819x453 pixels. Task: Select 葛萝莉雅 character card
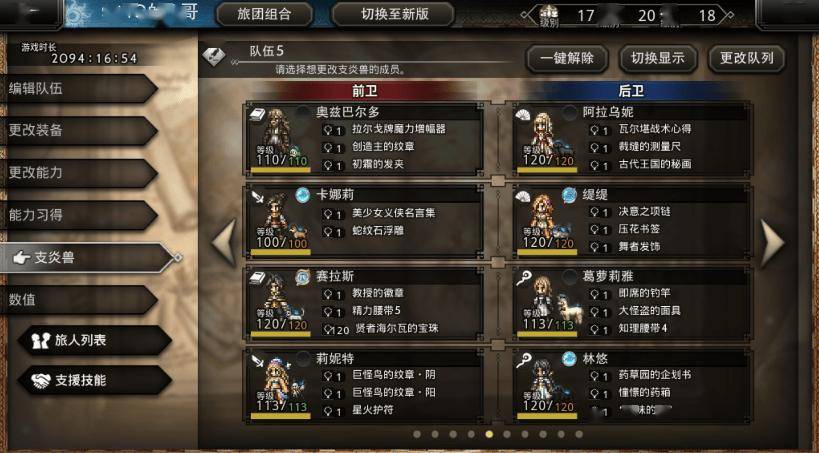coord(632,304)
